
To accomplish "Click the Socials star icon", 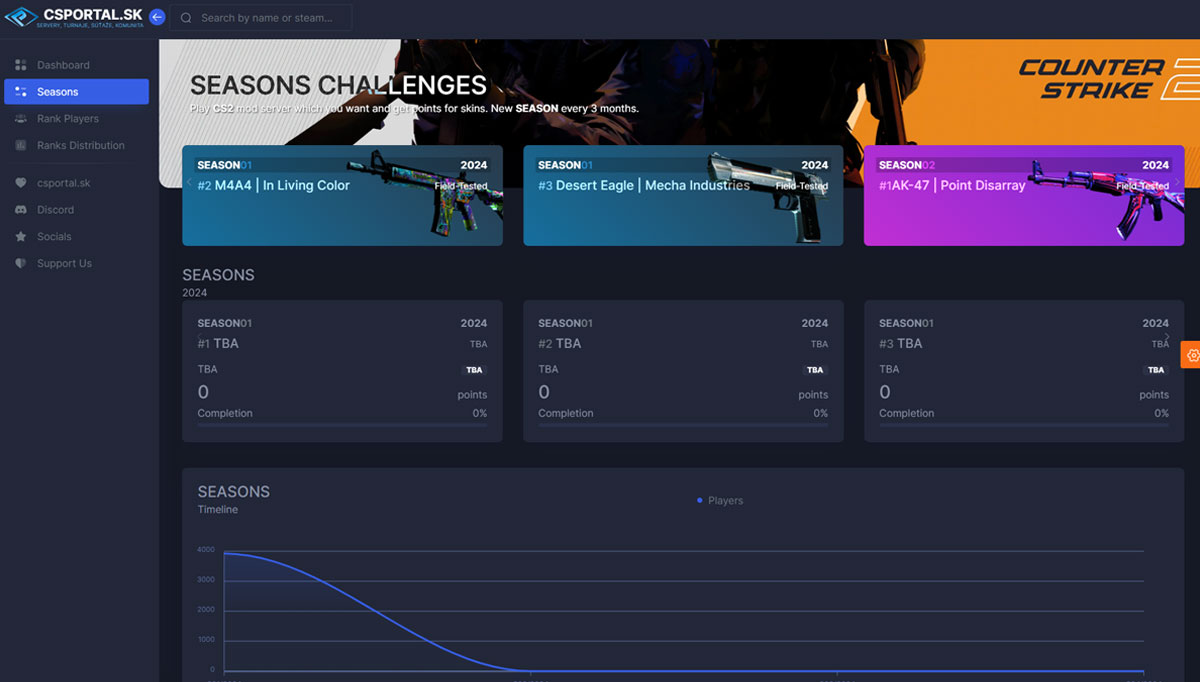I will coord(21,237).
